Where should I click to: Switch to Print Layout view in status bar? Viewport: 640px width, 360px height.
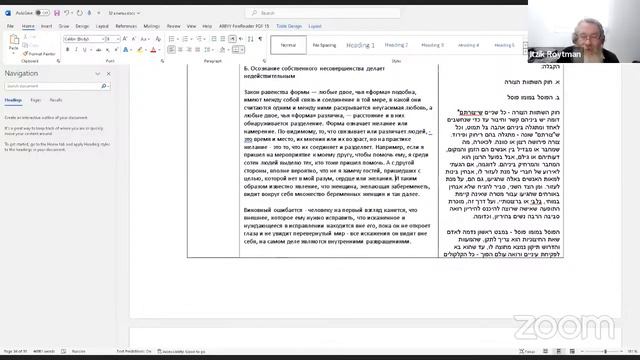coord(559,351)
